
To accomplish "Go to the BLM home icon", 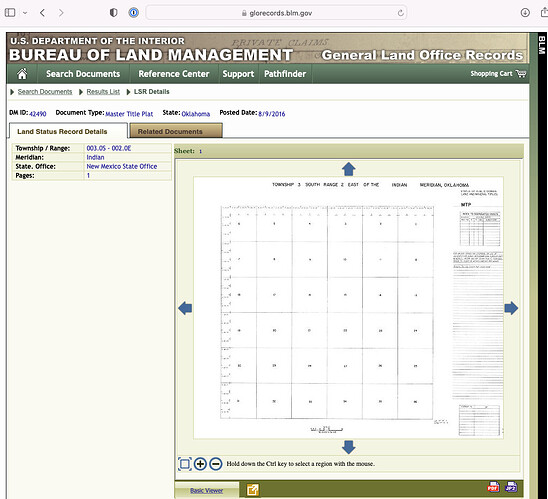I will pos(22,74).
